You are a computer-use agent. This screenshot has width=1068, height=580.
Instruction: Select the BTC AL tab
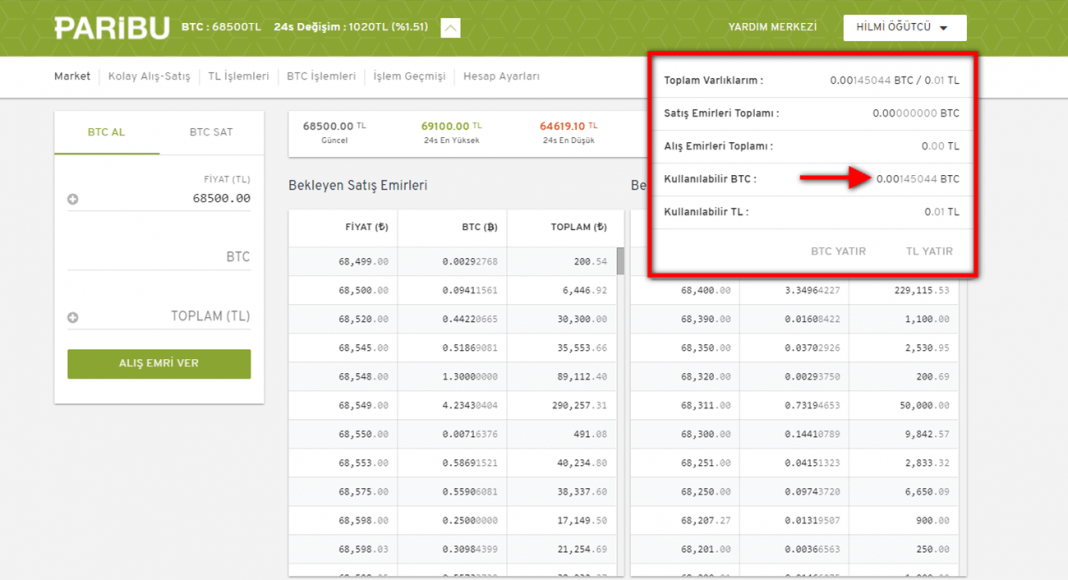point(107,132)
